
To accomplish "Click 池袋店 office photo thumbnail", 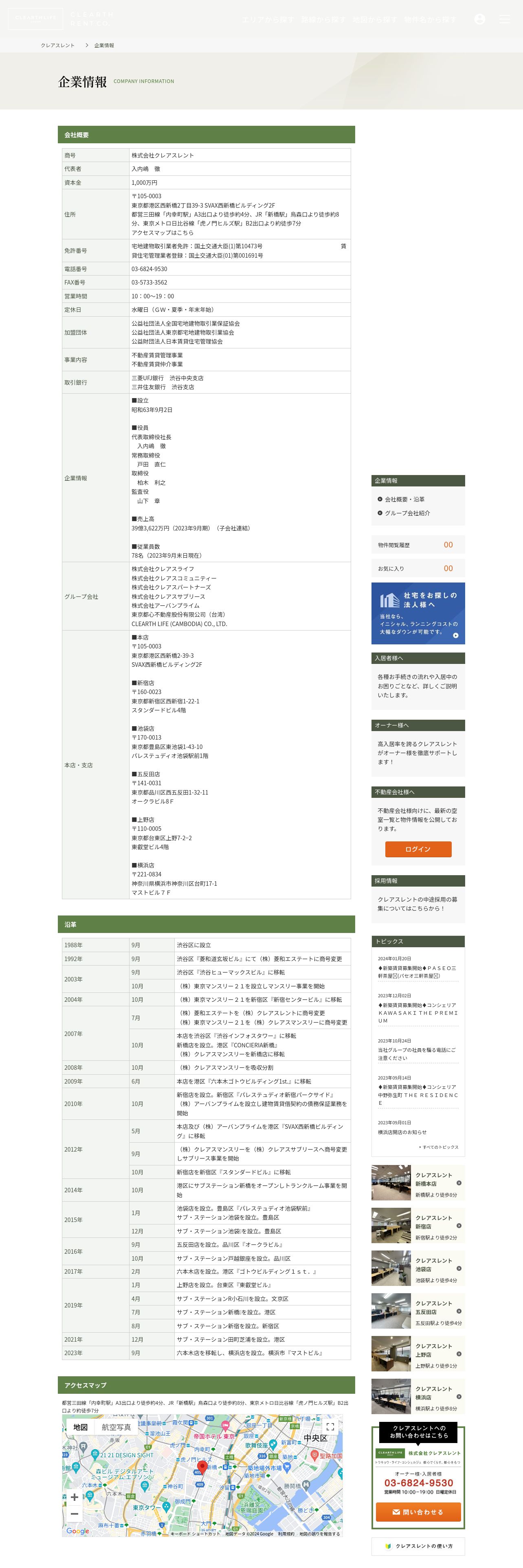I will (391, 1268).
